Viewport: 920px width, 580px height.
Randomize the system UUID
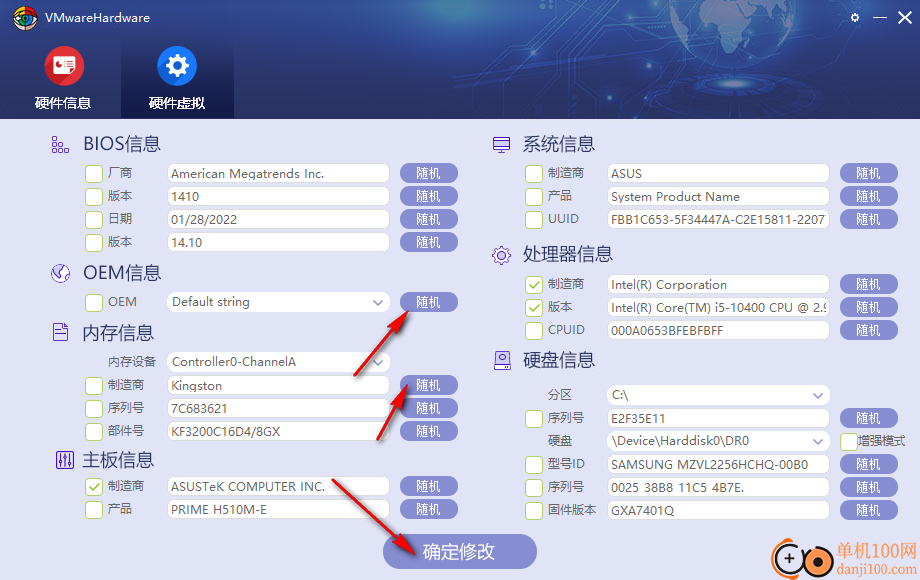click(x=868, y=219)
